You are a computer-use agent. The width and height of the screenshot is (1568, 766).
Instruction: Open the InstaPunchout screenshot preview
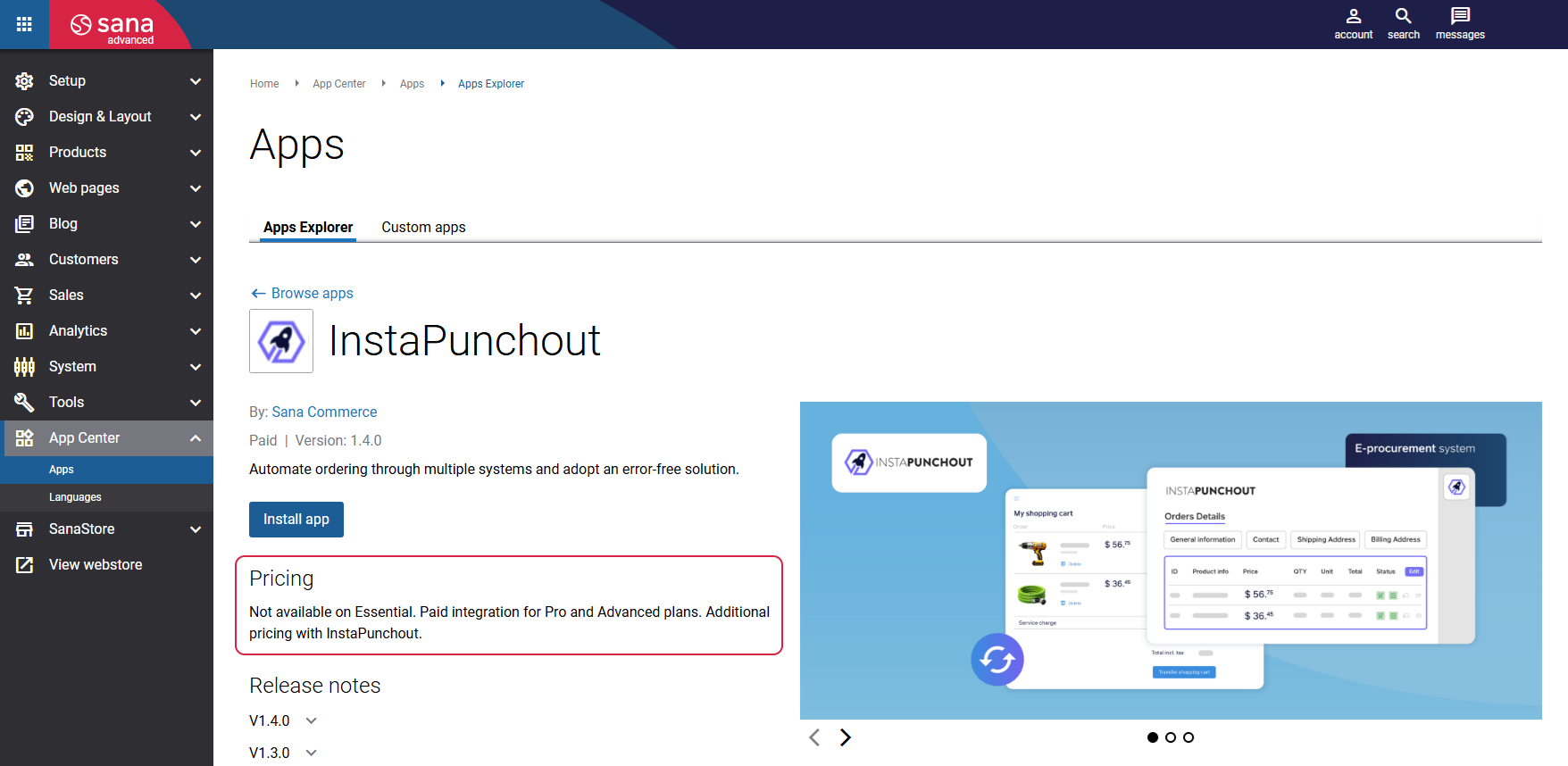tap(1171, 561)
